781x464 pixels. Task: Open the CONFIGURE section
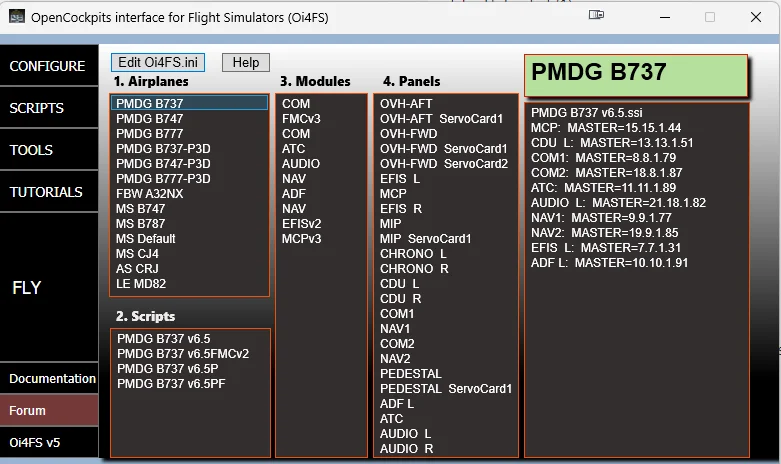49,66
